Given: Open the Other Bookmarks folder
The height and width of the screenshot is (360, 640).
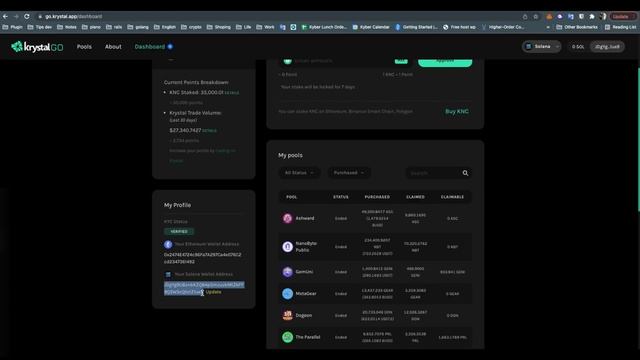Looking at the screenshot, I should pos(577,27).
